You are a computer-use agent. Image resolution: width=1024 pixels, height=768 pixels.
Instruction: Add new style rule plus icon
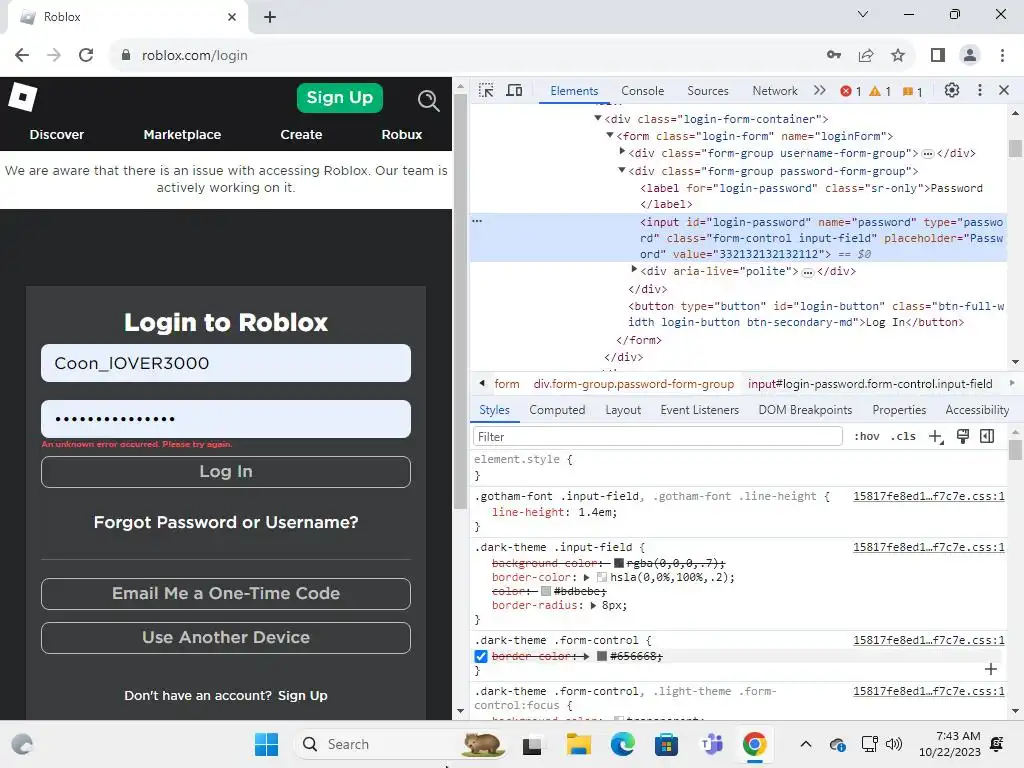pyautogui.click(x=936, y=436)
